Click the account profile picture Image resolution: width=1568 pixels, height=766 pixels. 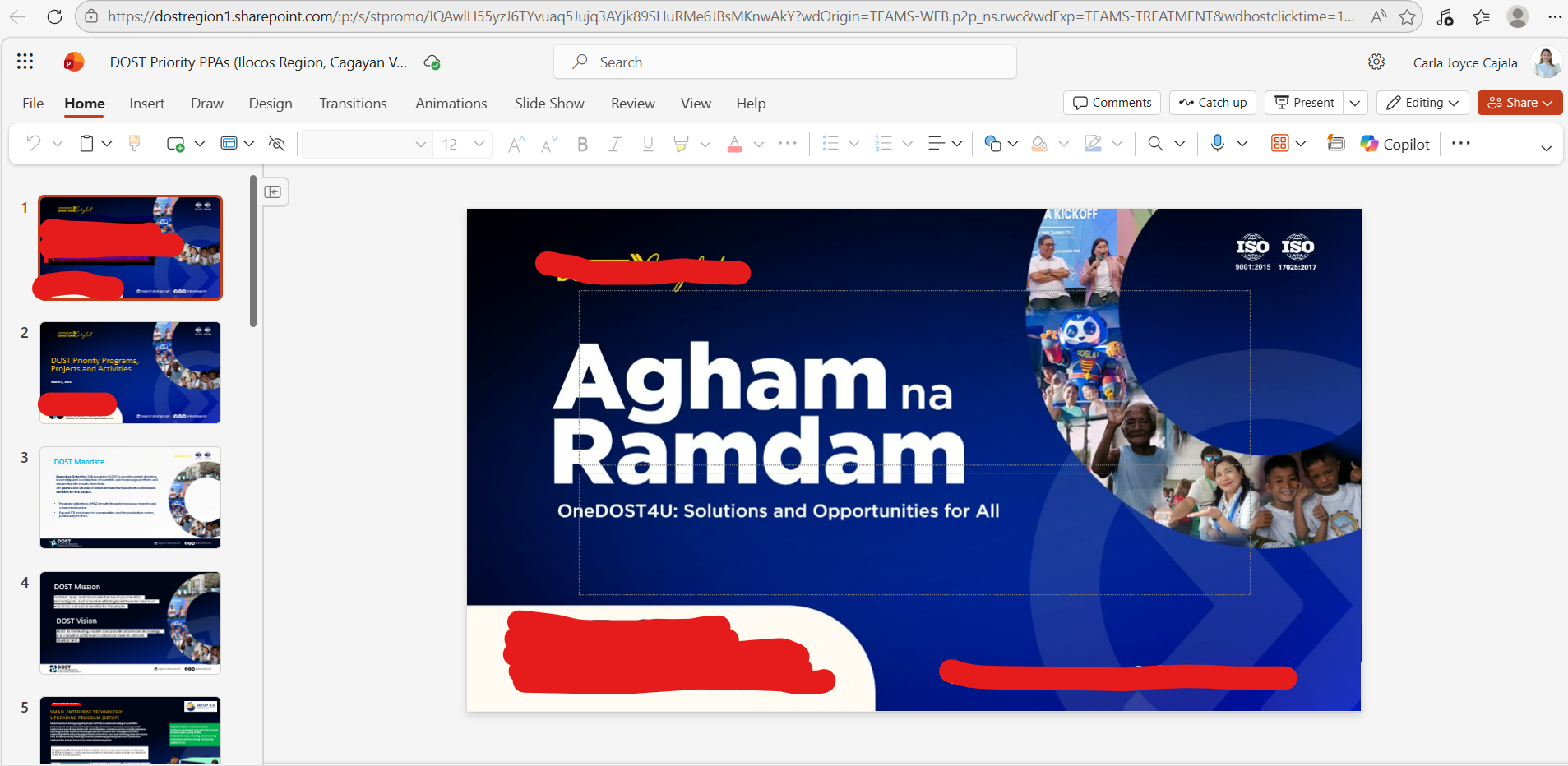pyautogui.click(x=1546, y=62)
